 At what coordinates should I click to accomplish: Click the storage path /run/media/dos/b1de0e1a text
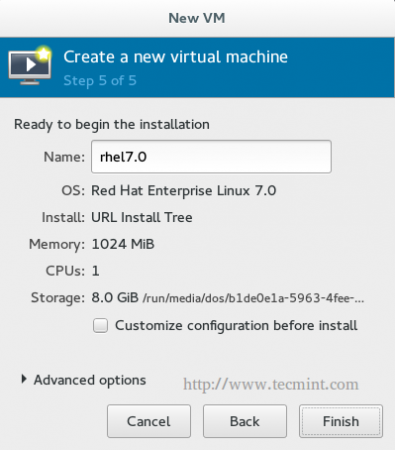pos(253,298)
